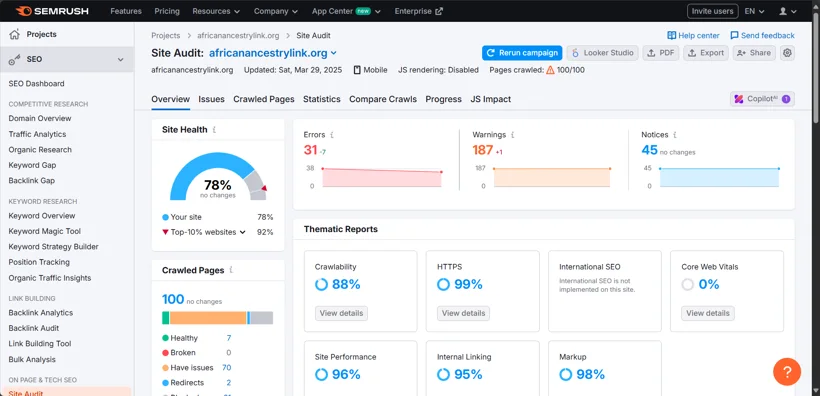Click Rerun campaign button
Image resolution: width=820 pixels, height=396 pixels.
522,53
